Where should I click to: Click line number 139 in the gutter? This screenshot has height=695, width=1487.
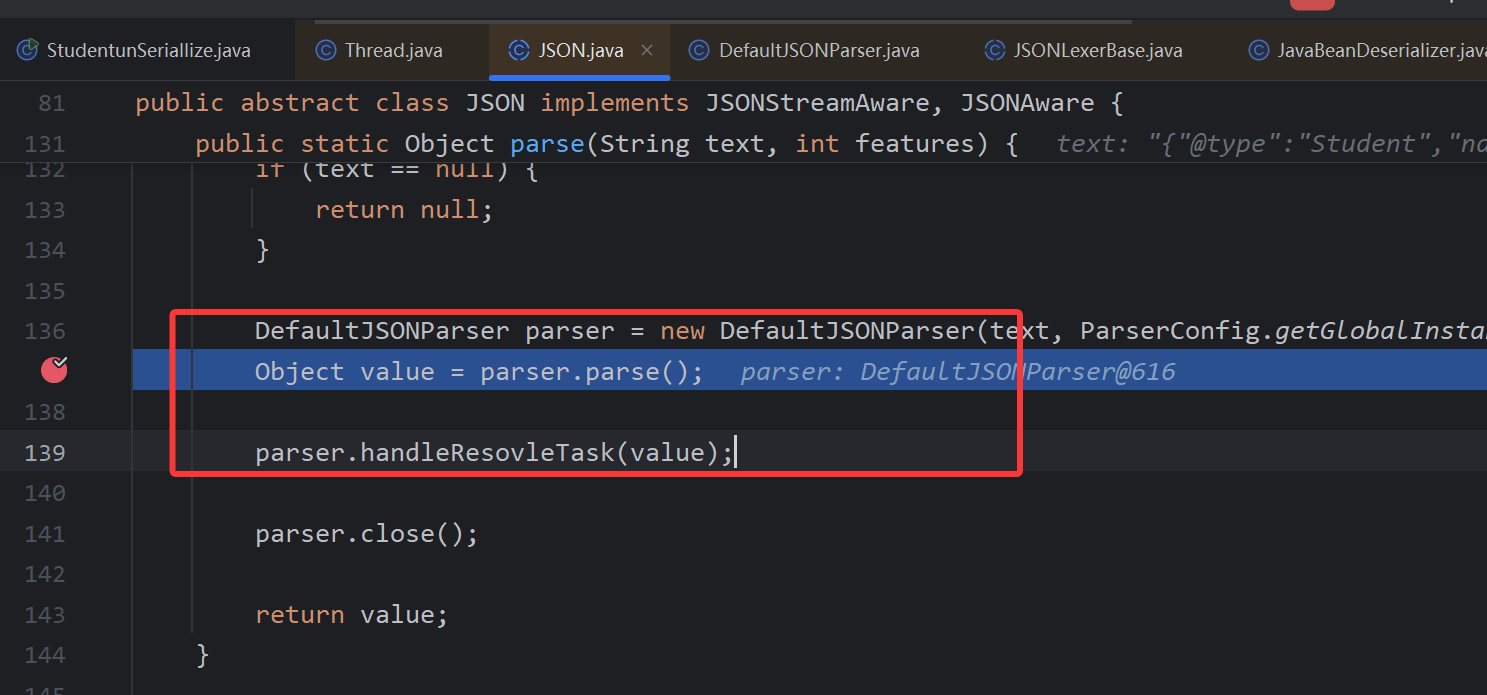[x=45, y=453]
